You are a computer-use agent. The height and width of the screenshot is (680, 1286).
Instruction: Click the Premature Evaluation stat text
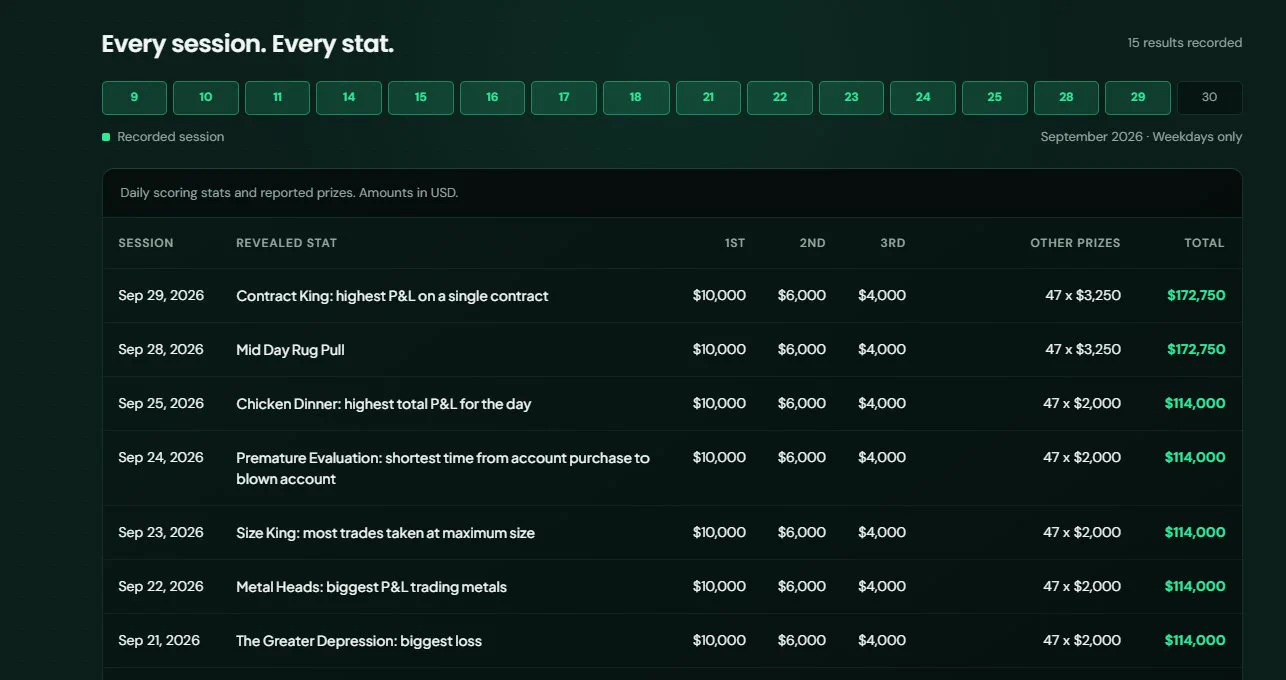coord(443,469)
